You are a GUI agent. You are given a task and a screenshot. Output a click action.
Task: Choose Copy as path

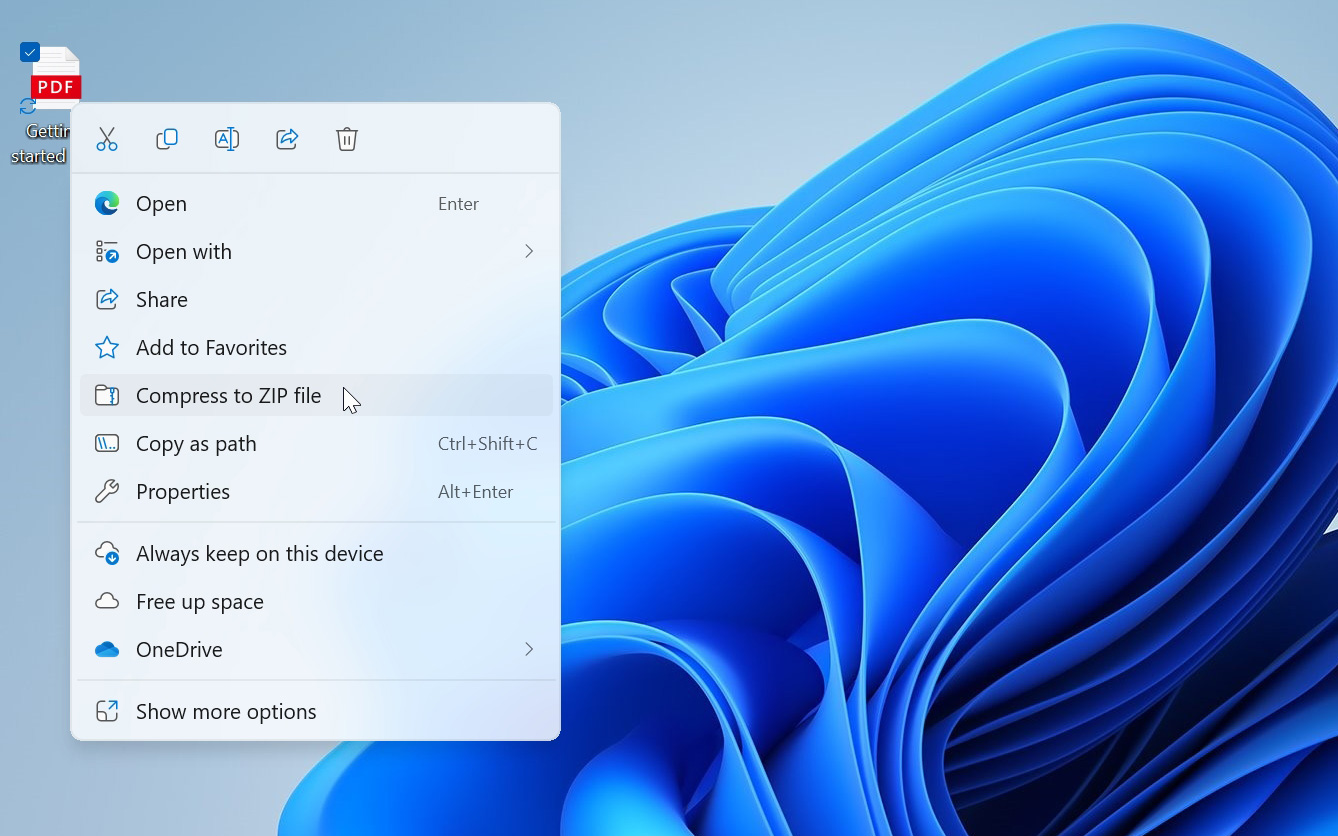(316, 444)
